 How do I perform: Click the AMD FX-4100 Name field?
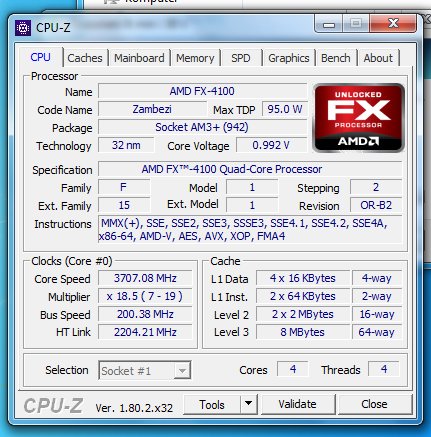coord(202,91)
